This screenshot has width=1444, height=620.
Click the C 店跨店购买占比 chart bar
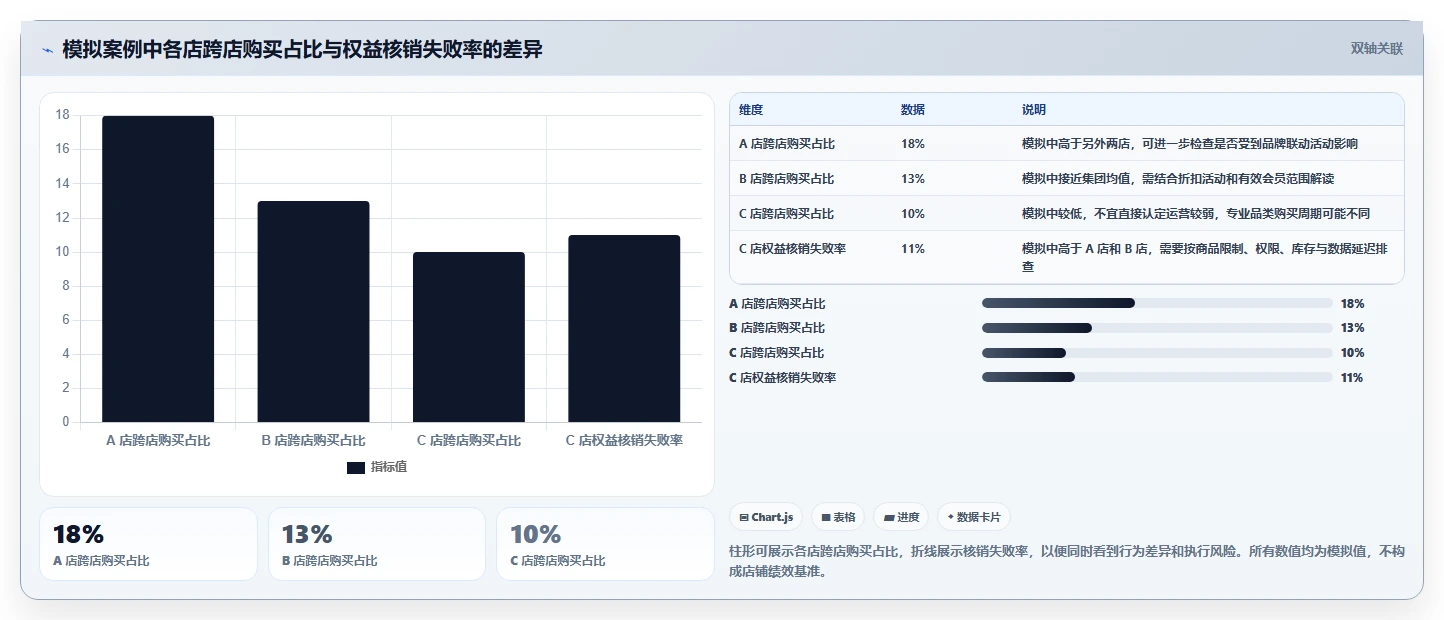469,337
